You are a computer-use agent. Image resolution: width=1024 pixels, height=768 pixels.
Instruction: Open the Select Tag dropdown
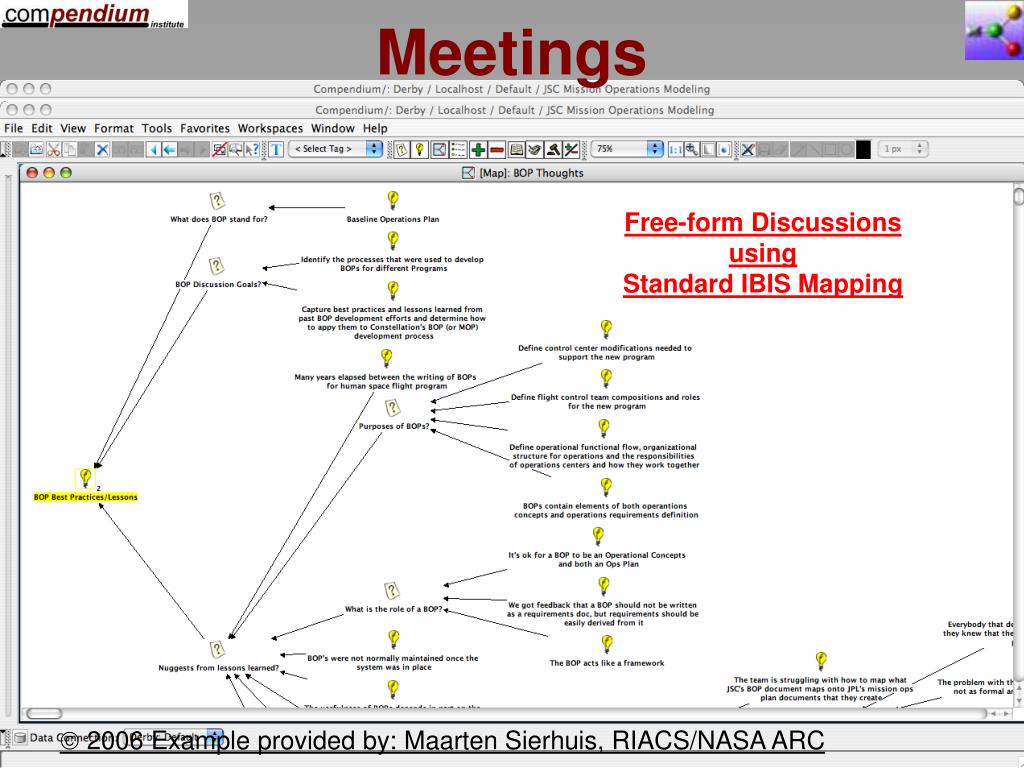[336, 149]
